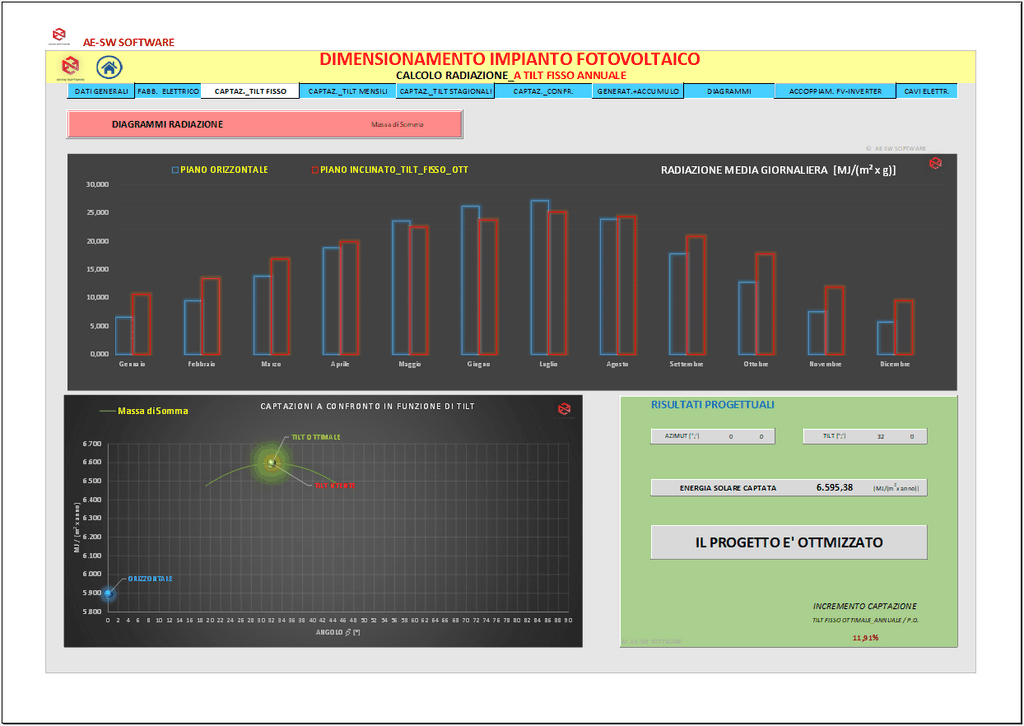This screenshot has width=1024, height=726.
Task: Click the red logo icon in tilt chart corner
Action: click(x=564, y=409)
